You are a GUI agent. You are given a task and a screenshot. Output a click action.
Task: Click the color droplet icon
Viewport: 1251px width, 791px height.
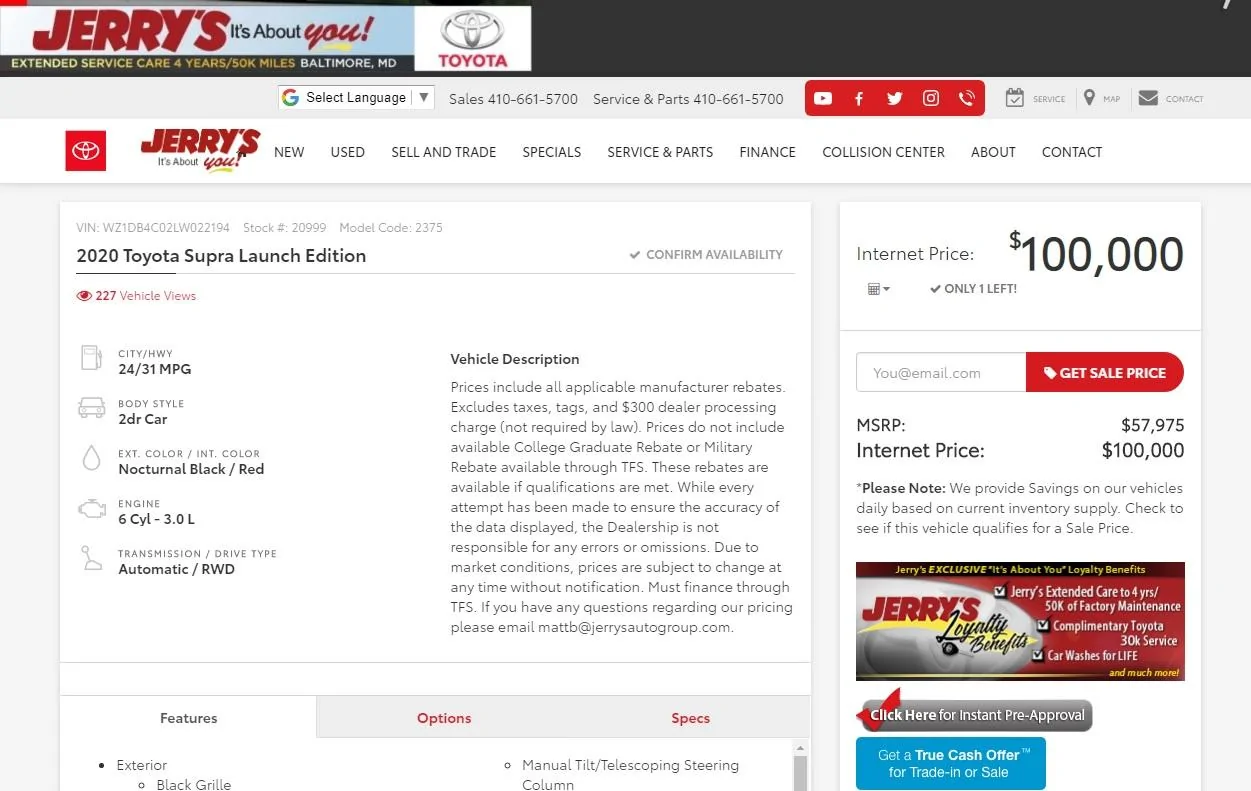point(91,459)
